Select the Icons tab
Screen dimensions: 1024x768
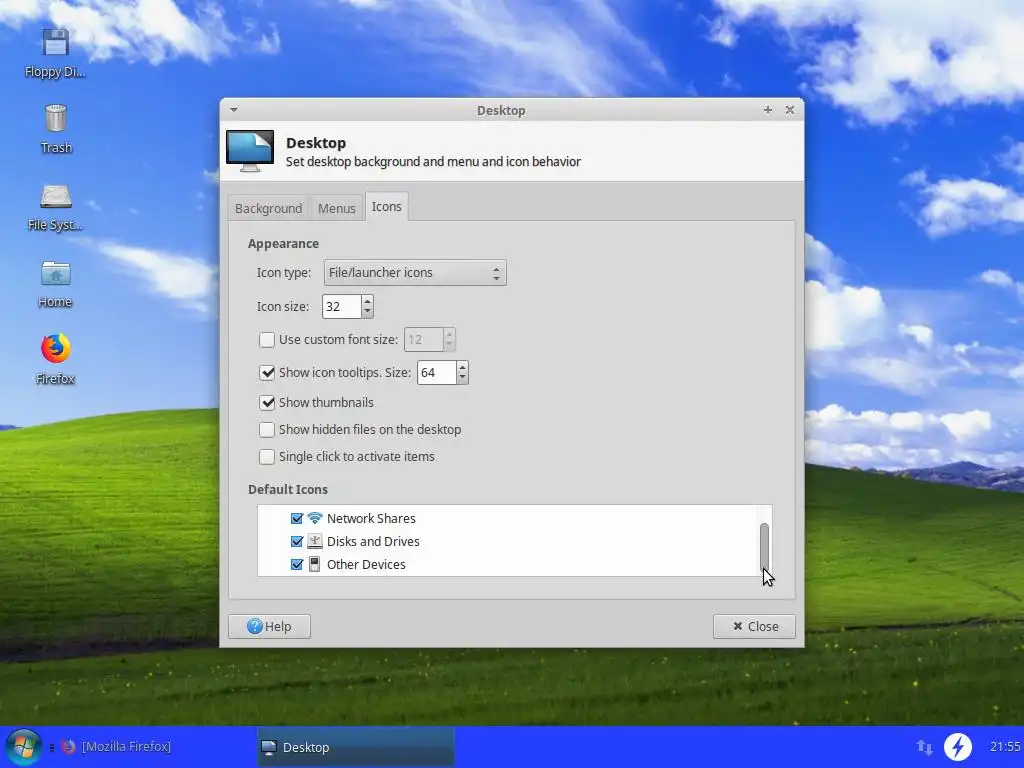point(387,206)
